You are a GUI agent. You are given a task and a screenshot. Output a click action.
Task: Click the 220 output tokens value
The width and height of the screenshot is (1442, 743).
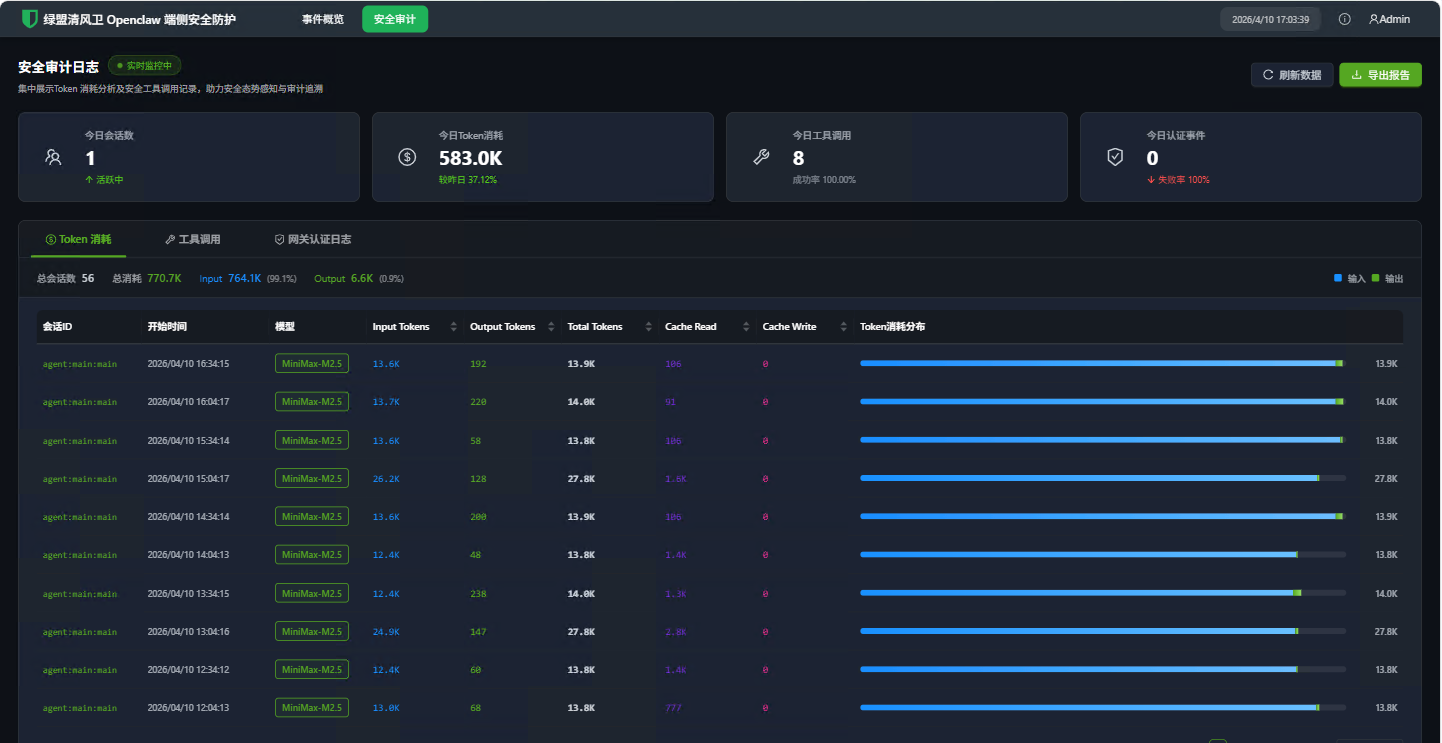click(x=478, y=402)
